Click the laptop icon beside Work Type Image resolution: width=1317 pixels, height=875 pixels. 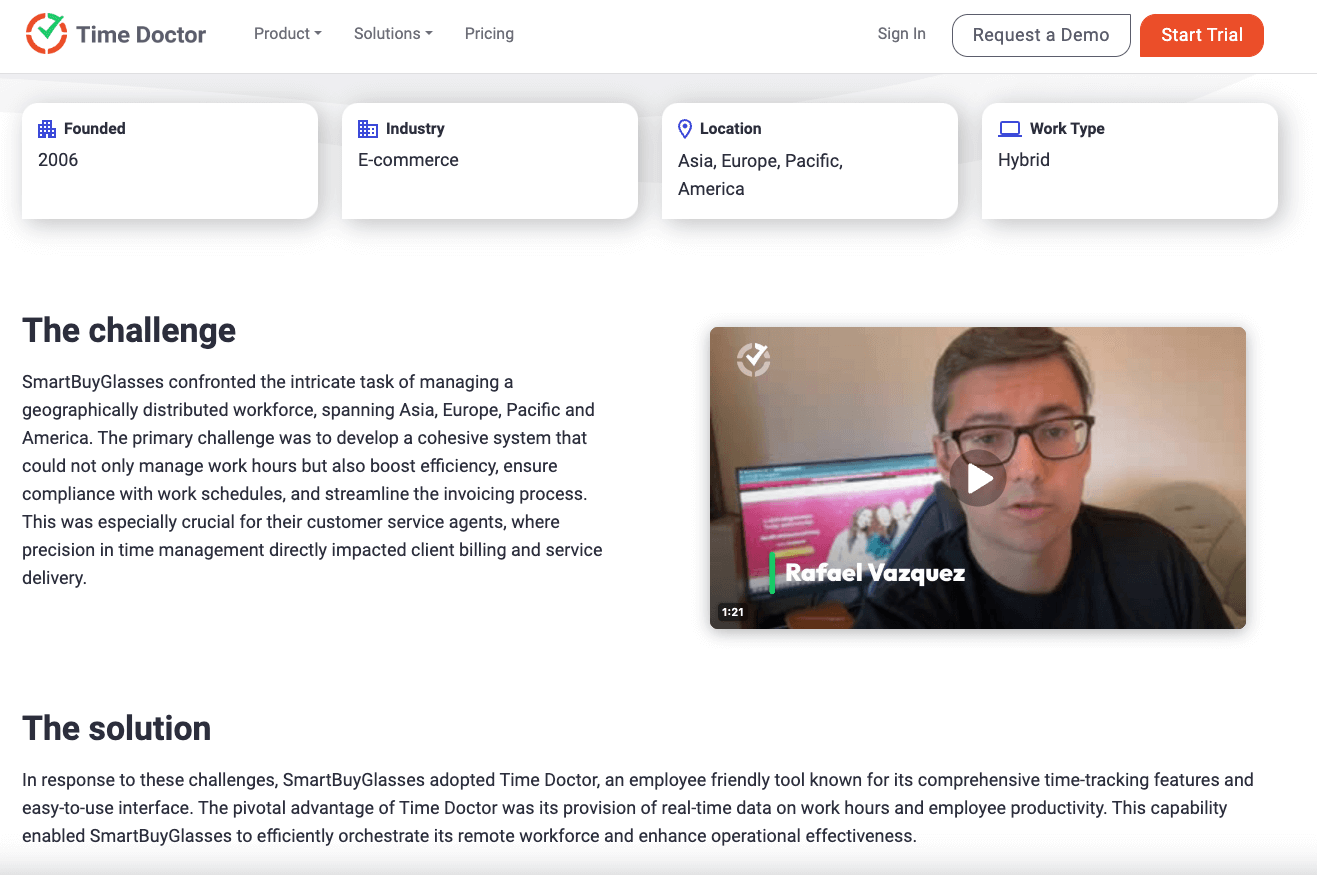click(x=1008, y=128)
